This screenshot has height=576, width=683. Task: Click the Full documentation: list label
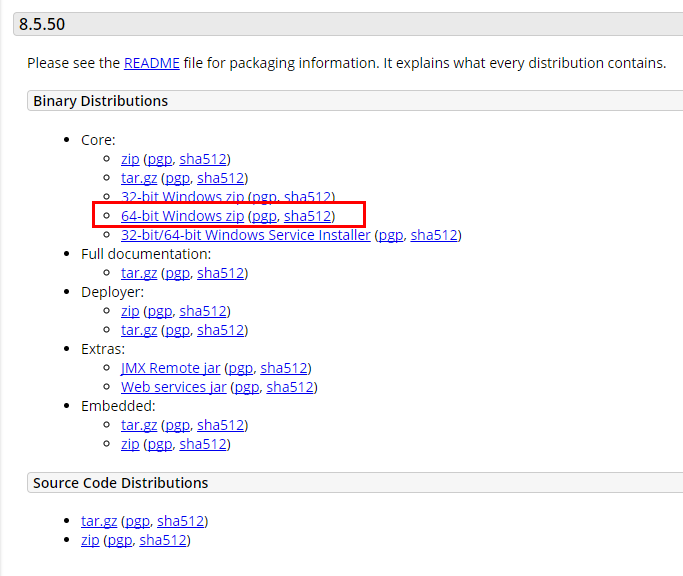click(146, 254)
